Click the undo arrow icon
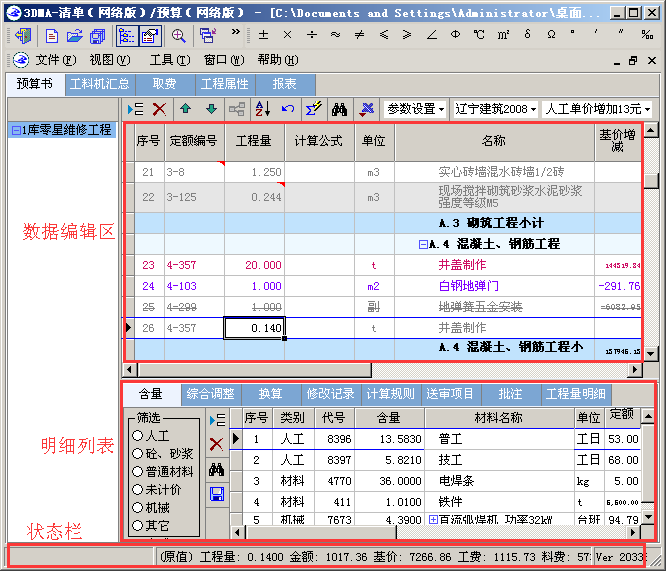666x571 pixels. click(288, 109)
